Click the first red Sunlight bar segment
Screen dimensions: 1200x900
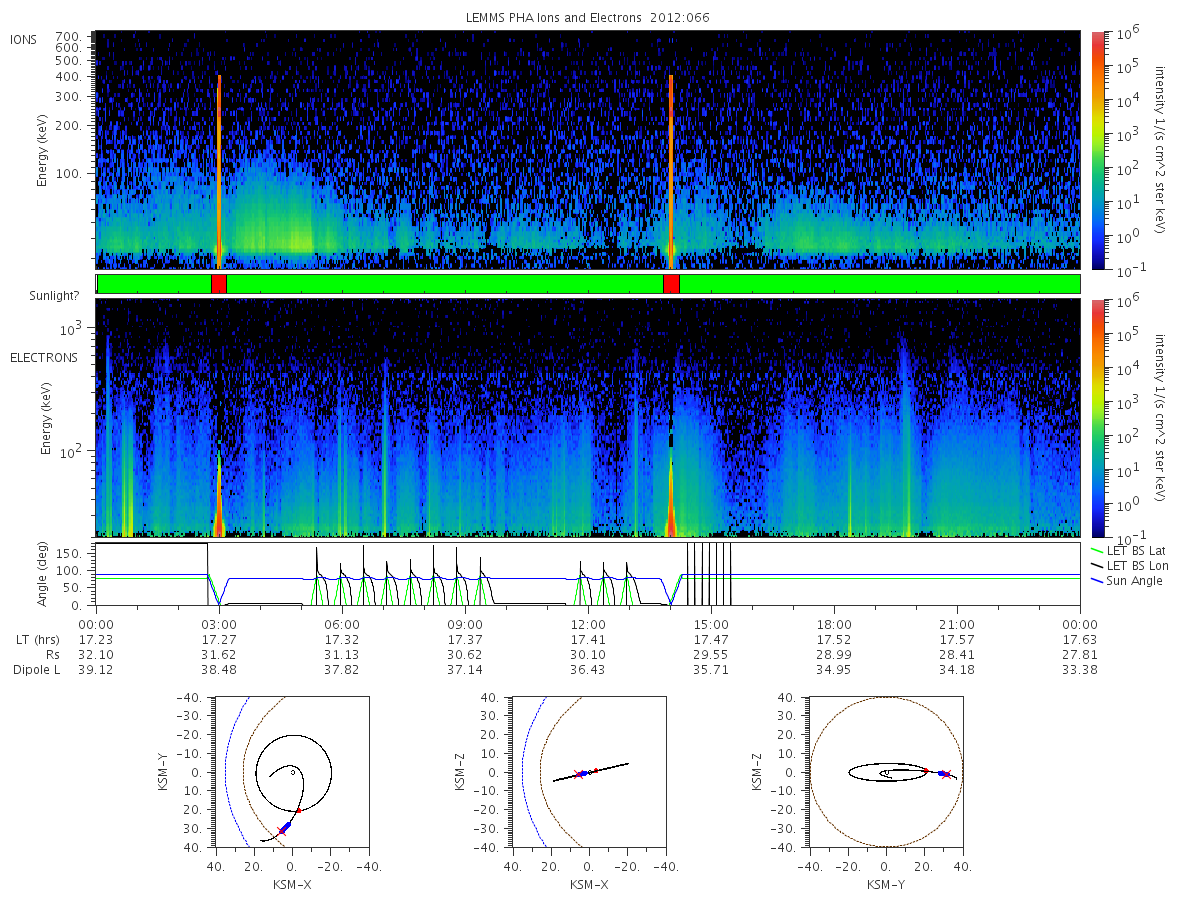[219, 284]
